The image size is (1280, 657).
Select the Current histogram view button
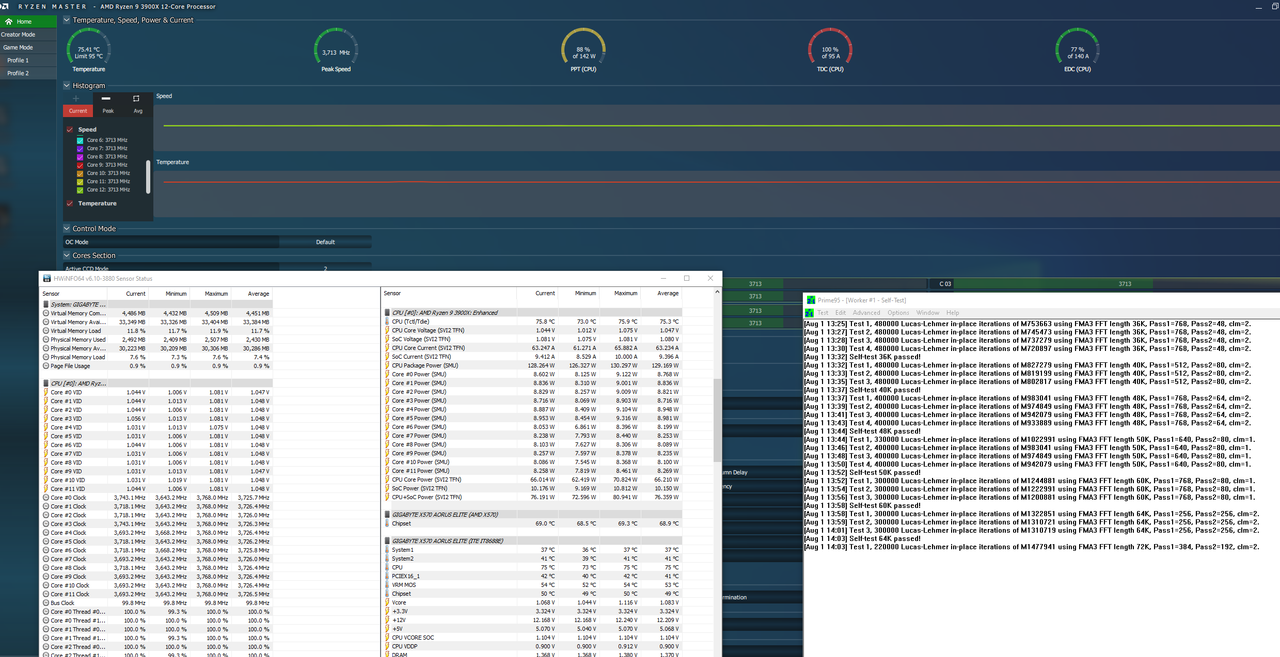tap(78, 111)
